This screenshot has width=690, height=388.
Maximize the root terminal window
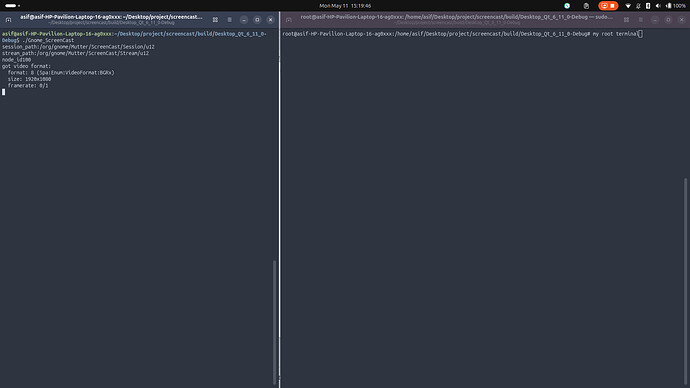(x=668, y=20)
